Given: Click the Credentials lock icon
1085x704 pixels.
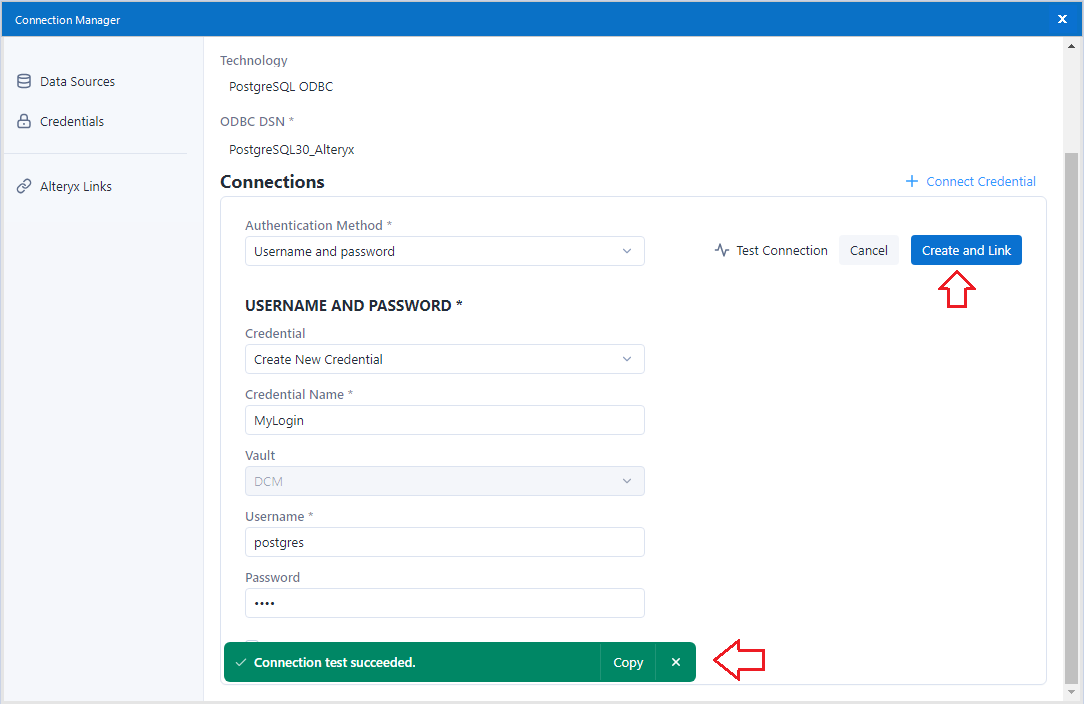Looking at the screenshot, I should 24,121.
